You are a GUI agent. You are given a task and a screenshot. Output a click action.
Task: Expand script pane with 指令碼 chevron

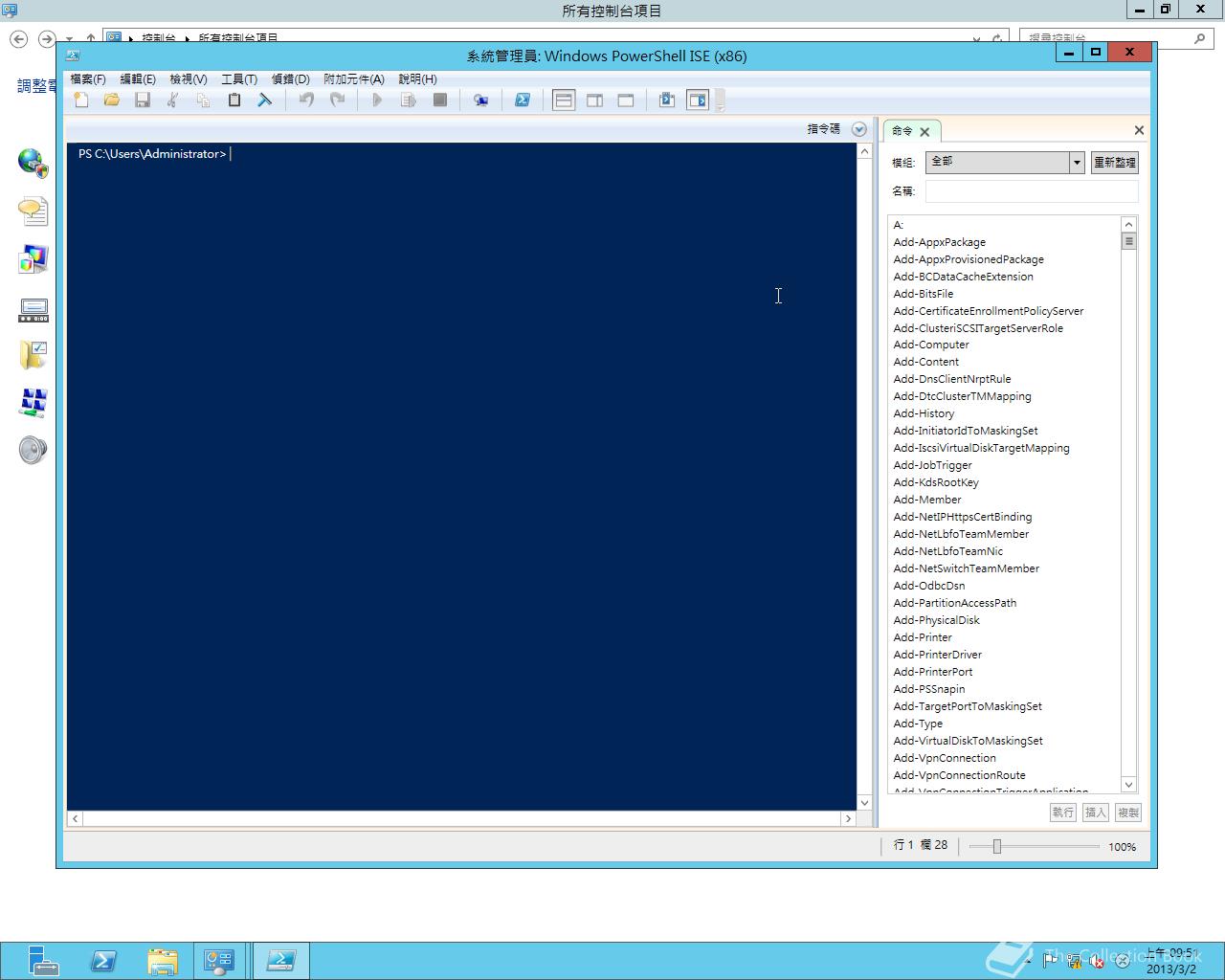tap(858, 129)
